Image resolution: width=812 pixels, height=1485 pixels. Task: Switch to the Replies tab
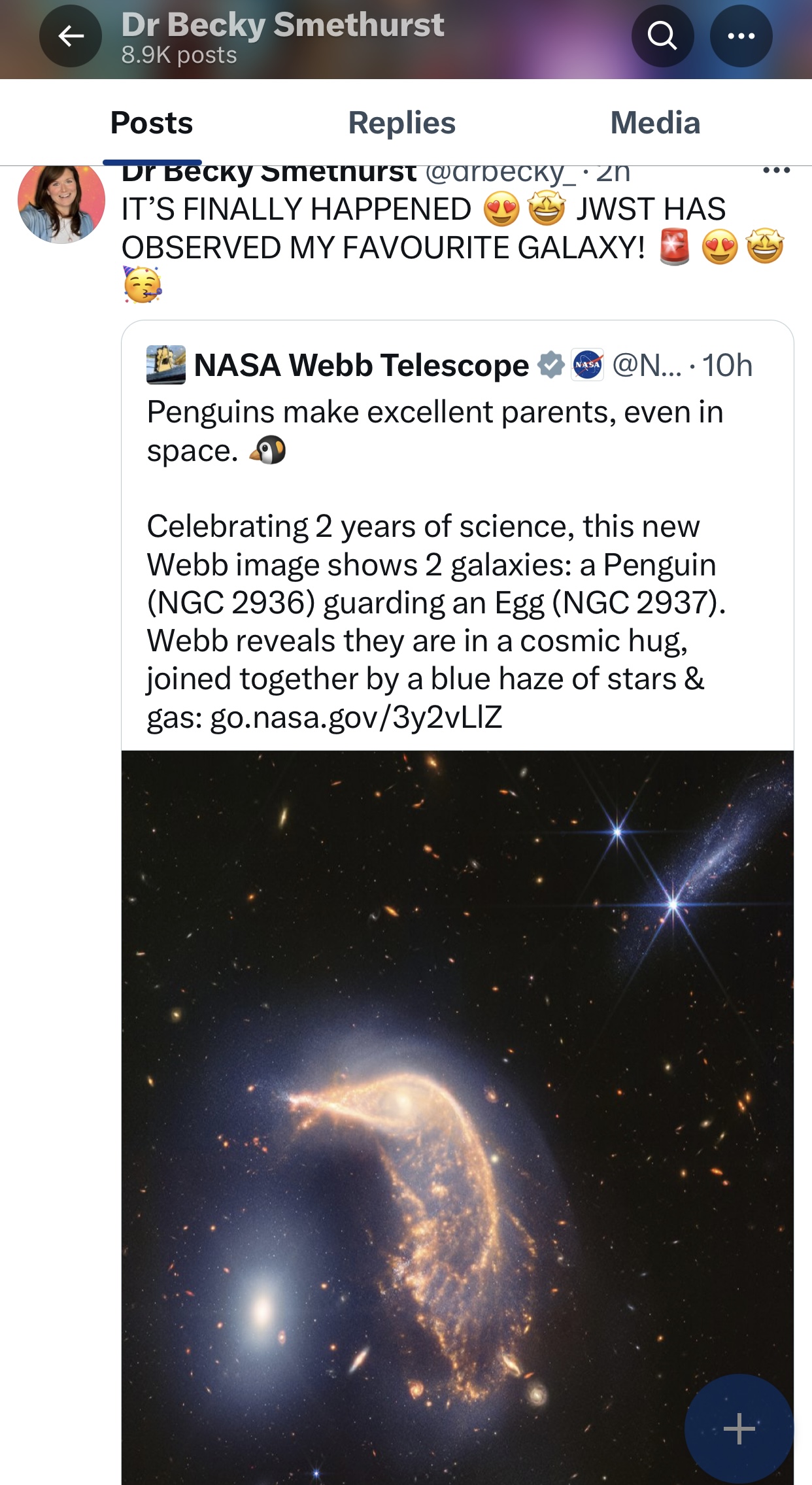click(x=402, y=123)
